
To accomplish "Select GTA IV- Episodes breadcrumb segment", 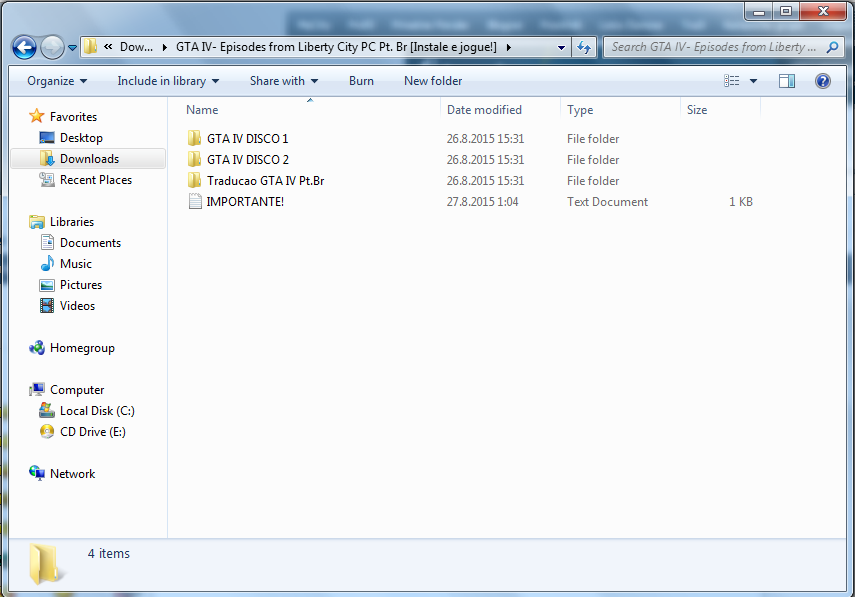I will [x=336, y=47].
